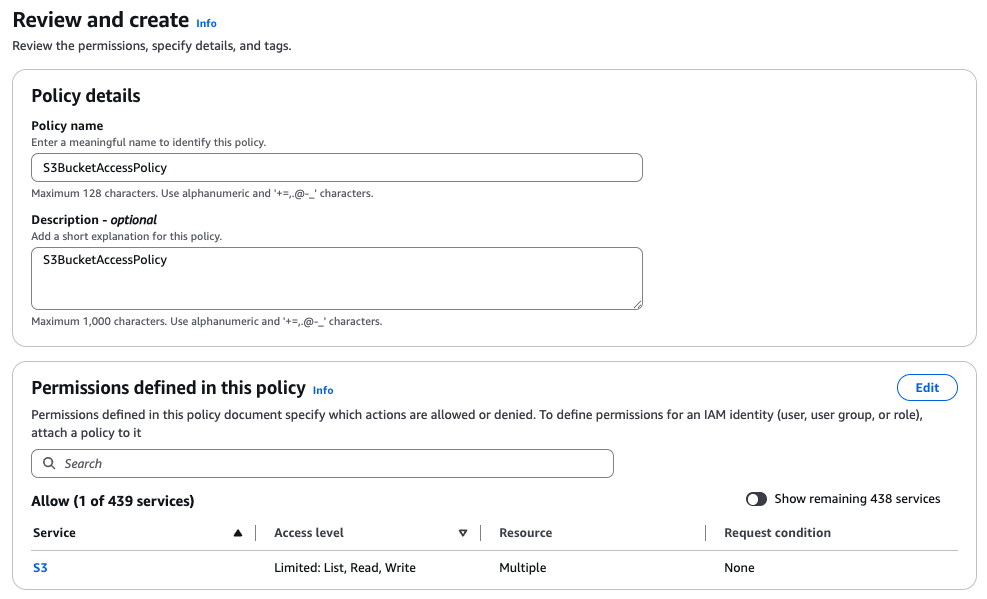Click the Resource column header

[525, 533]
